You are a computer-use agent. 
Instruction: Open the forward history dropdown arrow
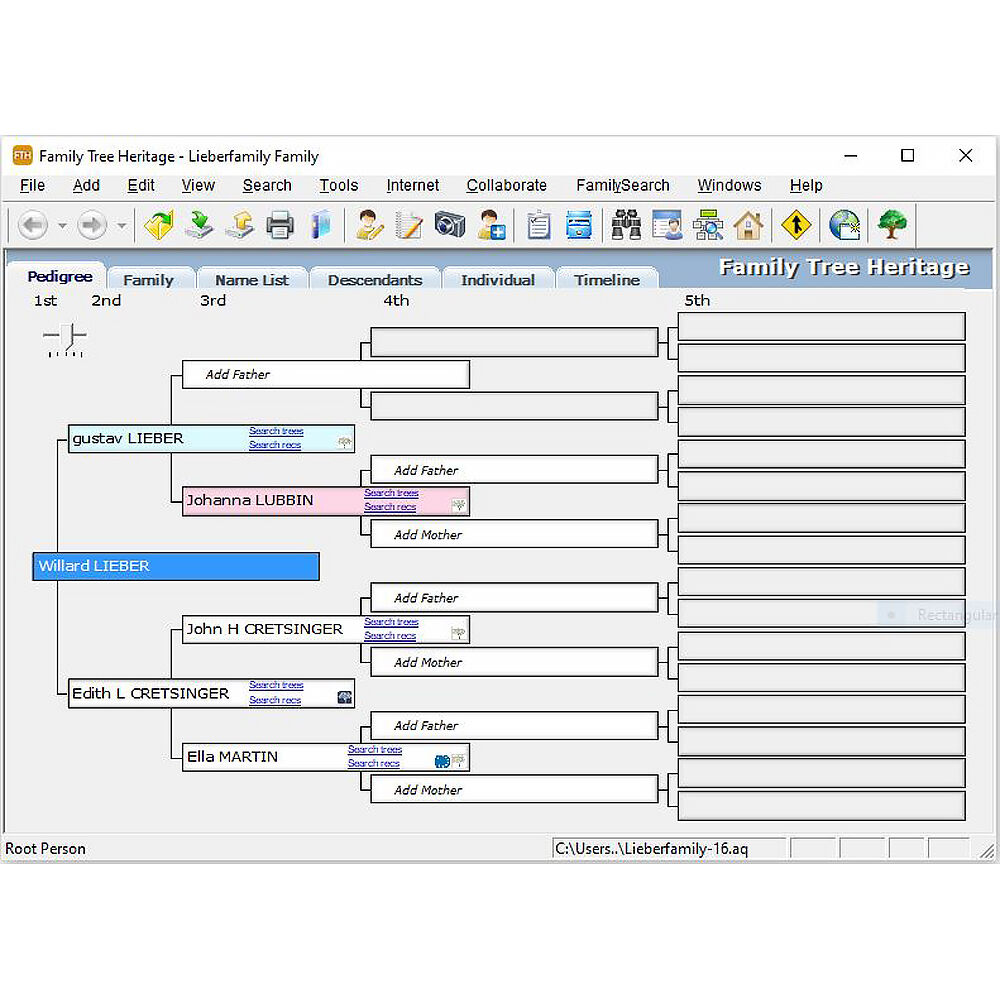coord(121,226)
